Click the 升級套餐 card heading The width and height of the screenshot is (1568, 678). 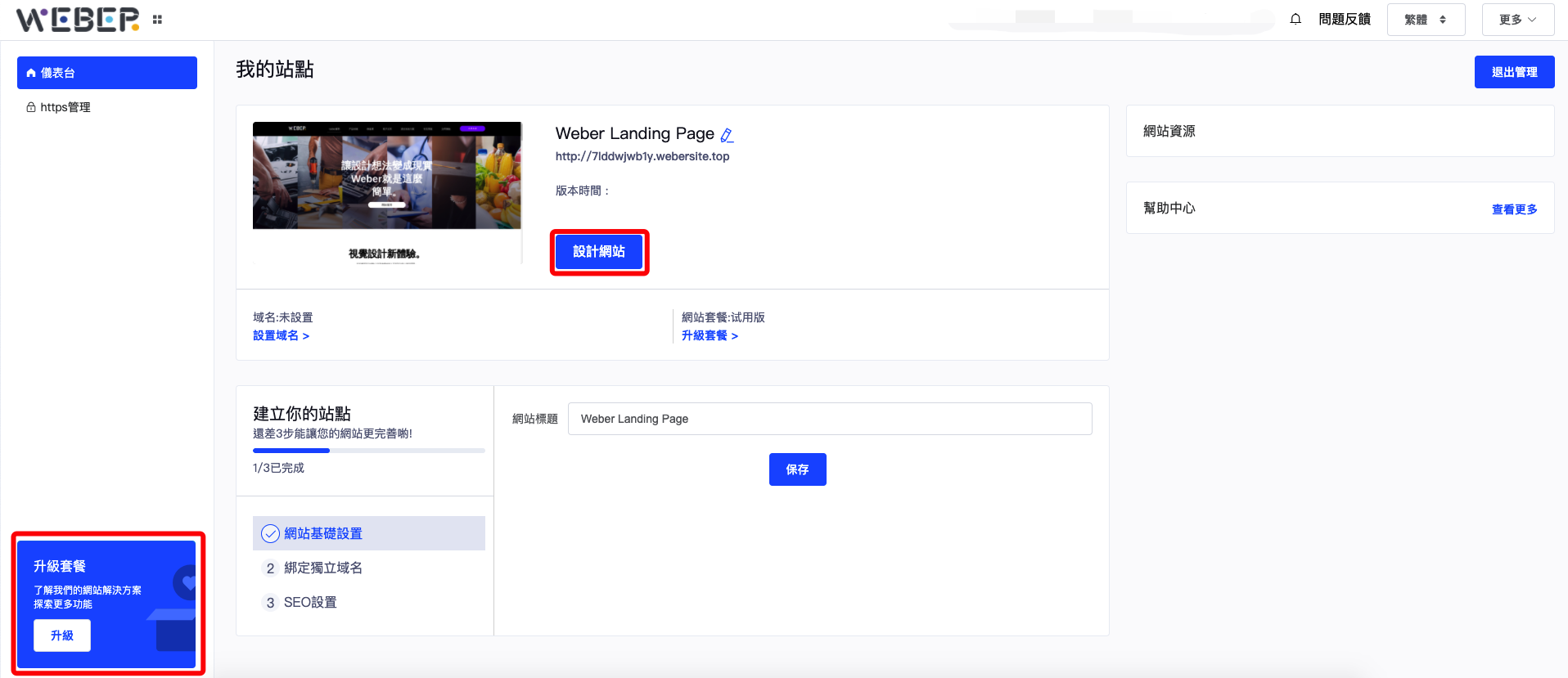coord(60,566)
